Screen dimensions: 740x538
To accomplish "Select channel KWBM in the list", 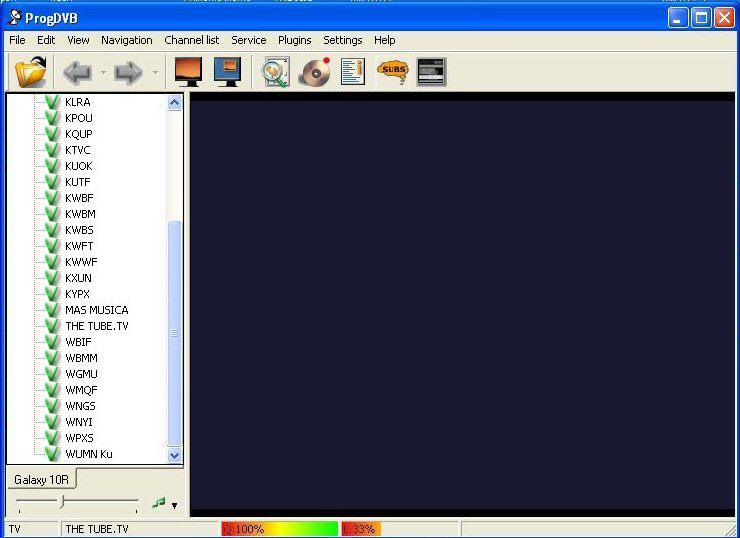I will (x=80, y=214).
